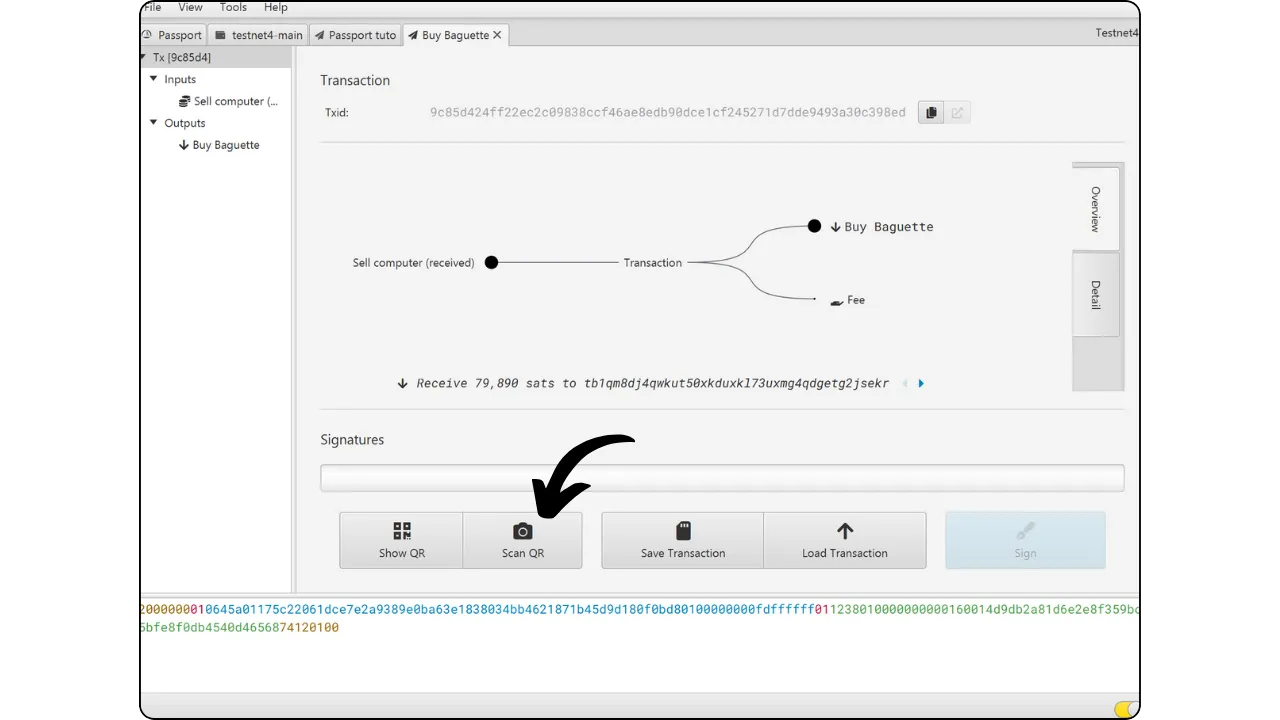Click the Sign button with pen icon
This screenshot has height=720, width=1280.
coord(1025,541)
